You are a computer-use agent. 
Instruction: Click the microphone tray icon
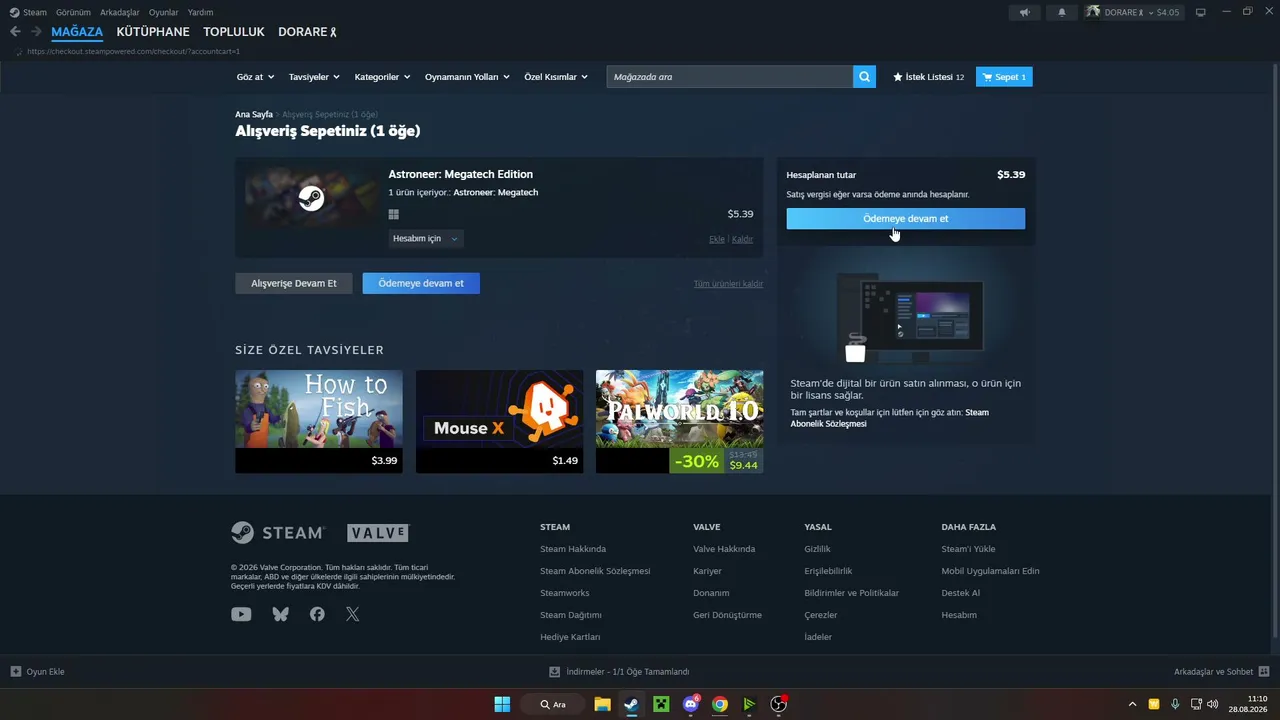pos(1175,704)
